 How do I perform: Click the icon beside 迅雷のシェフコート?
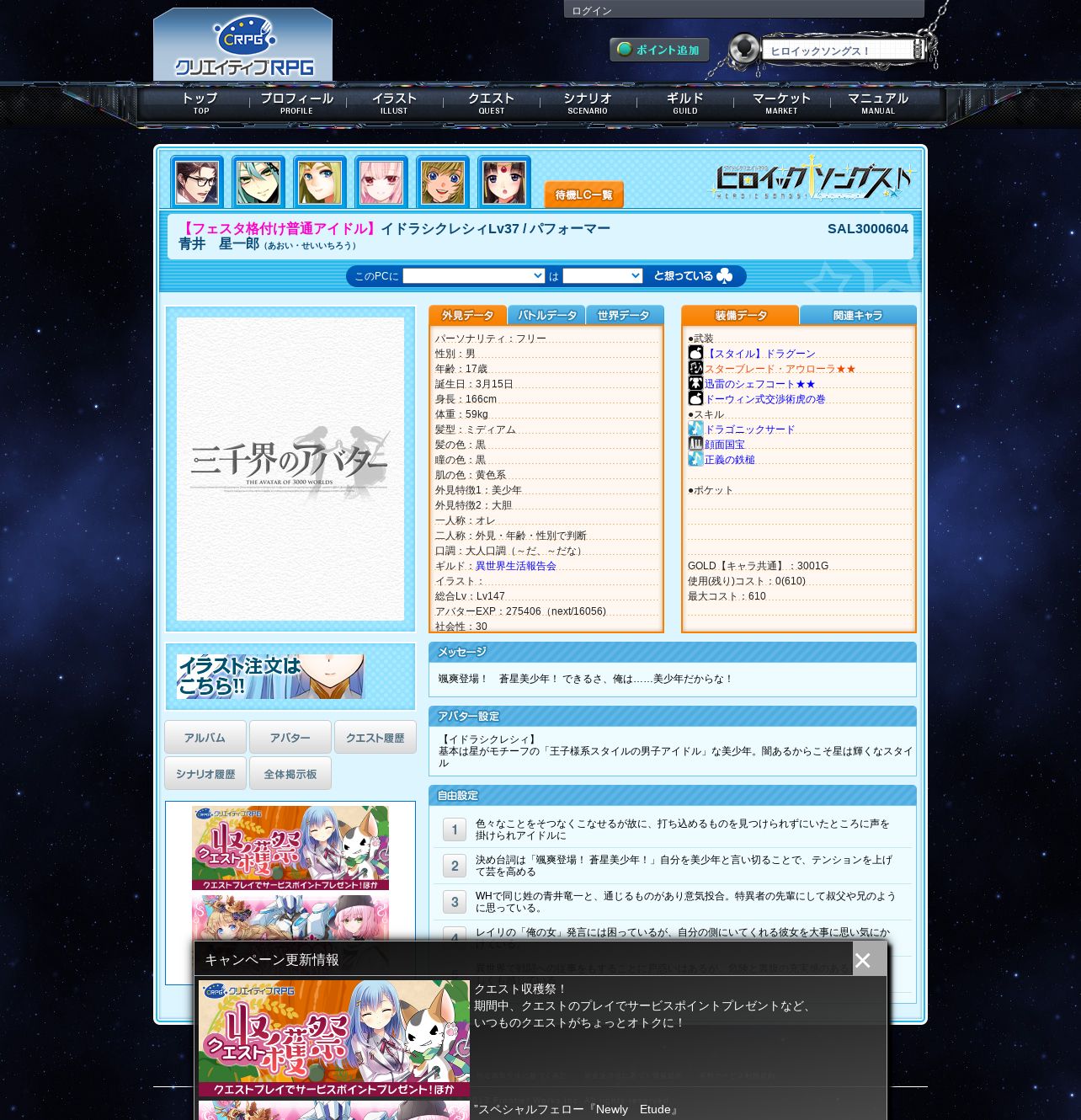click(x=695, y=383)
